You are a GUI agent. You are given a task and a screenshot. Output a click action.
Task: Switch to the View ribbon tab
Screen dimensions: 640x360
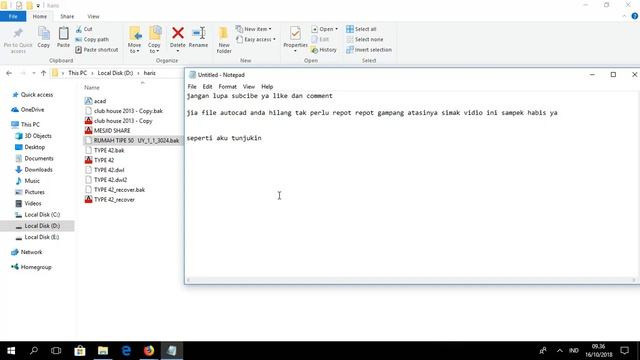point(93,16)
